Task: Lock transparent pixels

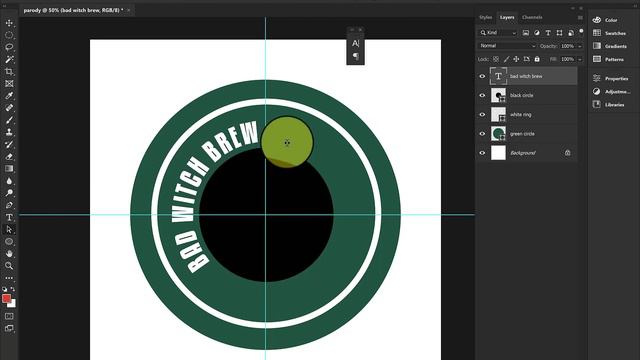Action: [496, 59]
